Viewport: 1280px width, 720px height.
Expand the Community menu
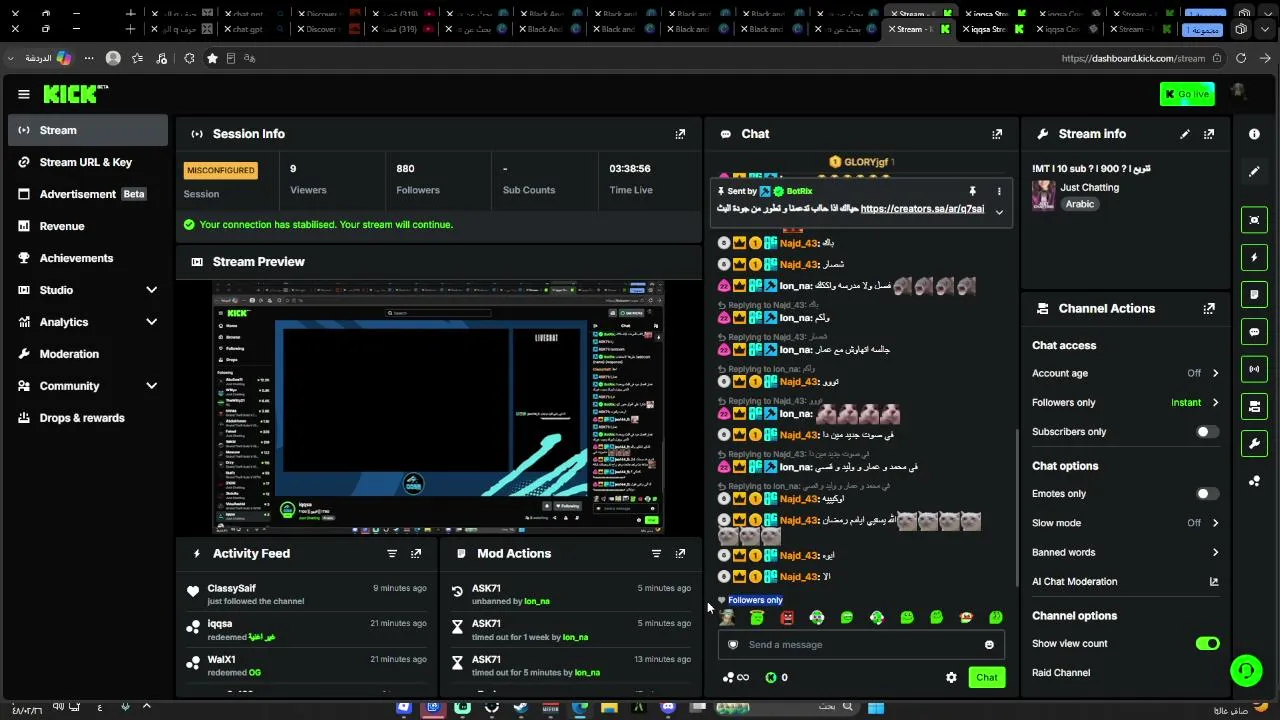click(x=88, y=386)
